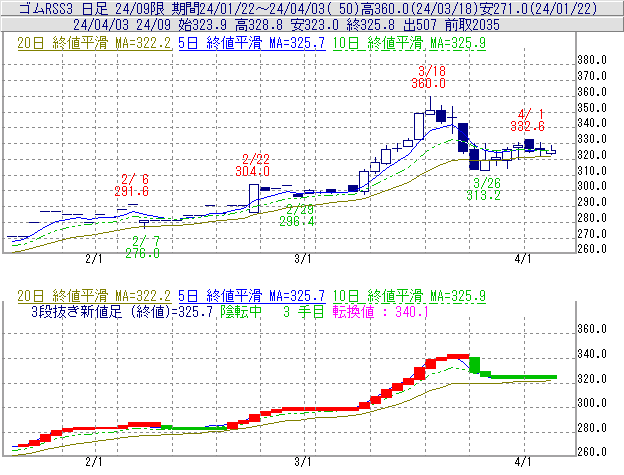Click upper chart '350.0' price axis label
624x475 pixels.
(x=592, y=108)
